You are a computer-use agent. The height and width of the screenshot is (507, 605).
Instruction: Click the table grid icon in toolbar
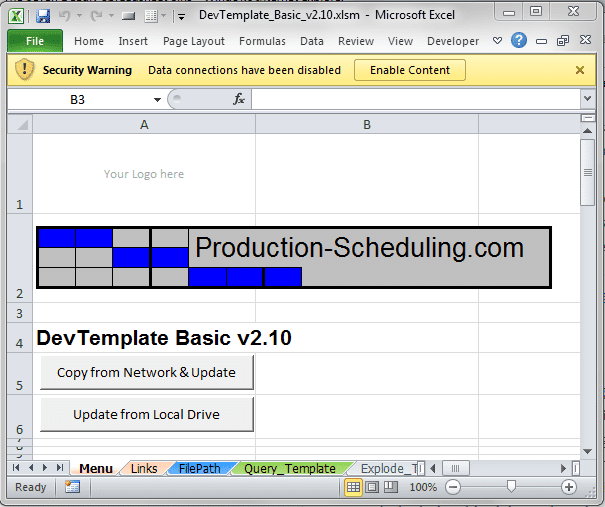point(151,16)
